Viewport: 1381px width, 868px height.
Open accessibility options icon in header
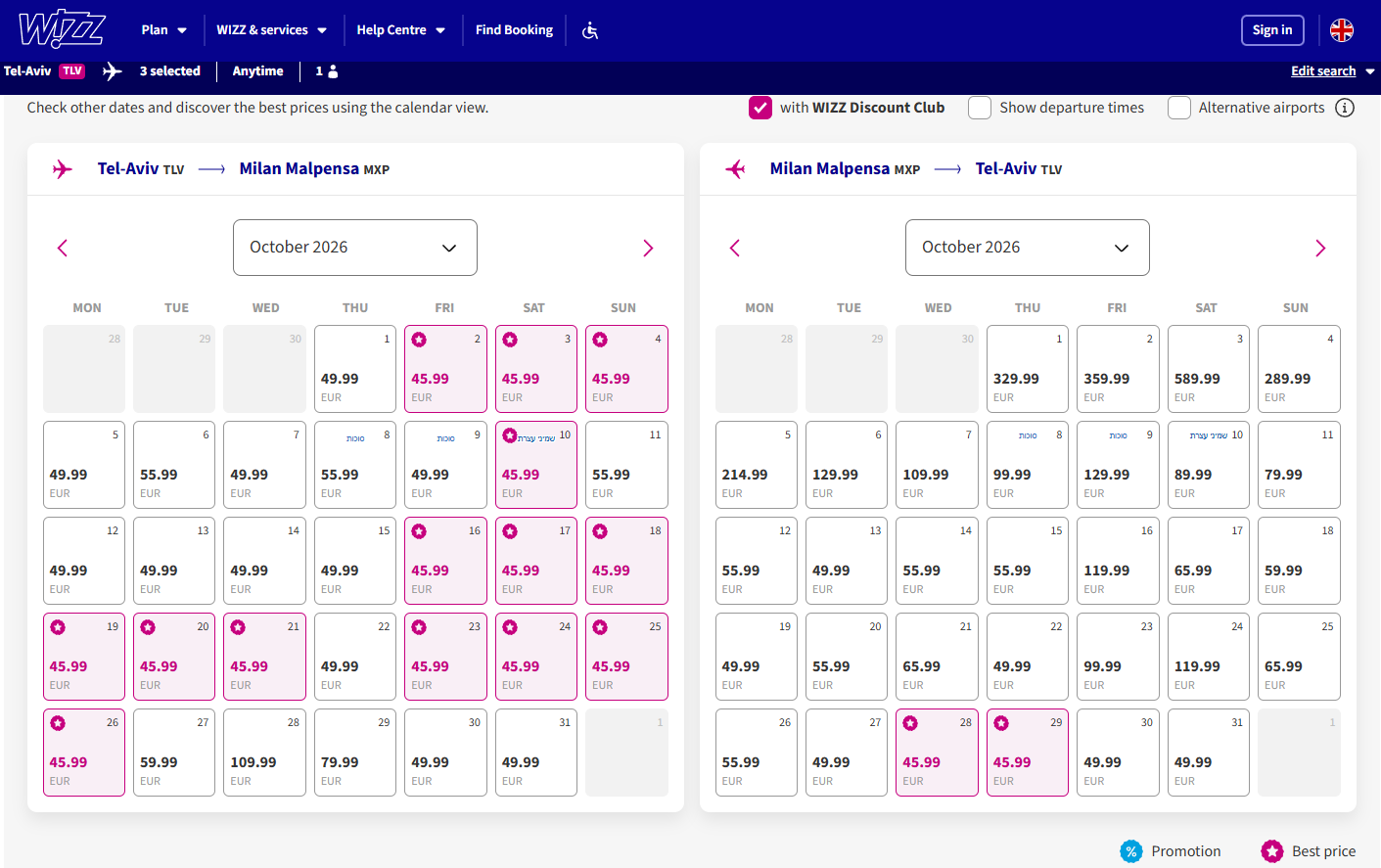pyautogui.click(x=590, y=30)
